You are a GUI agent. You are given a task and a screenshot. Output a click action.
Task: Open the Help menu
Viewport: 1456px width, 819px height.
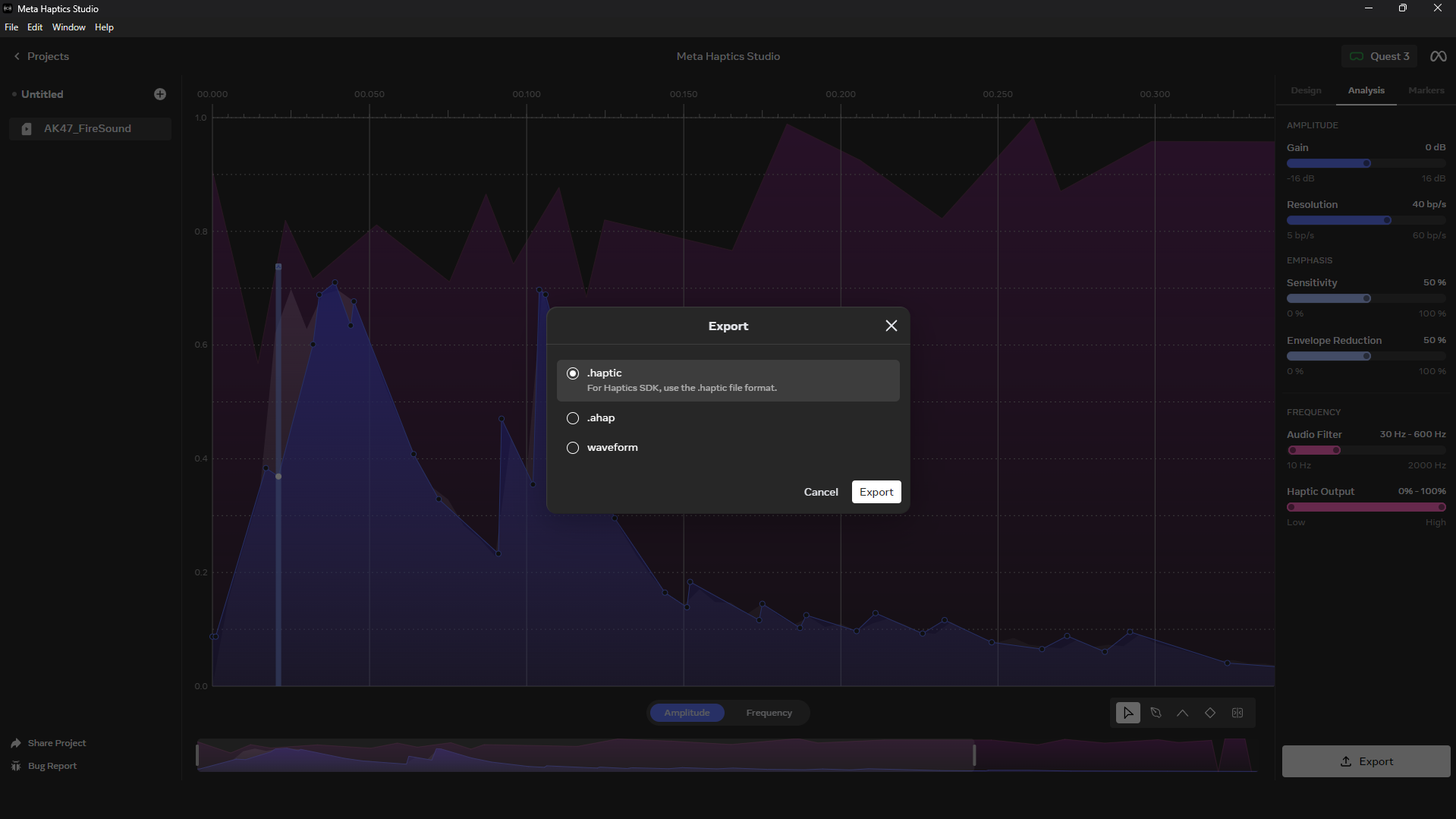104,27
